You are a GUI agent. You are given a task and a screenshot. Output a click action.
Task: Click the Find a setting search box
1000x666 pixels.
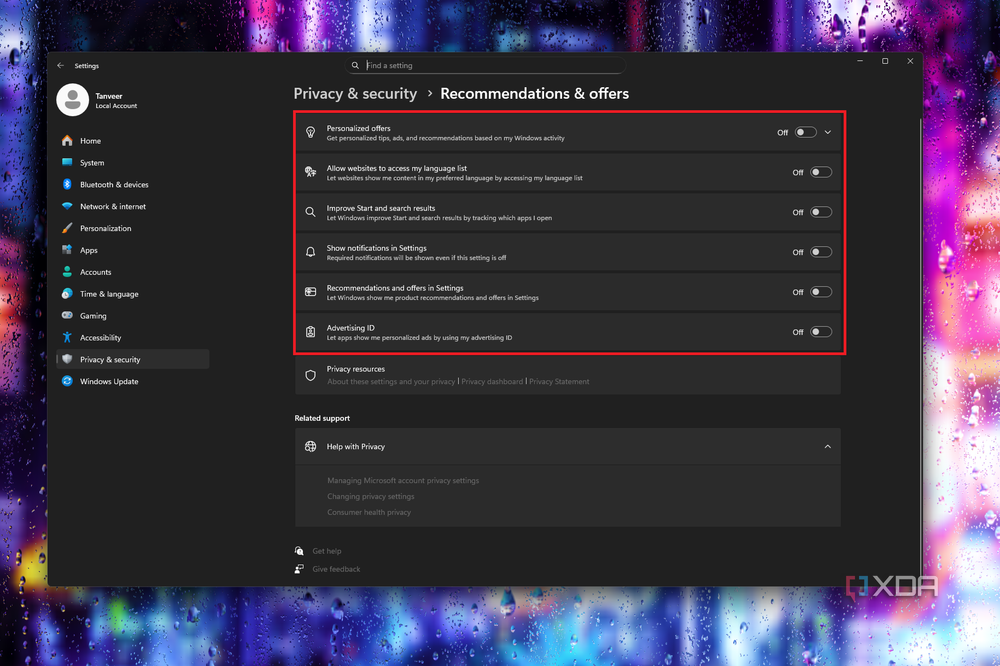pyautogui.click(x=485, y=65)
